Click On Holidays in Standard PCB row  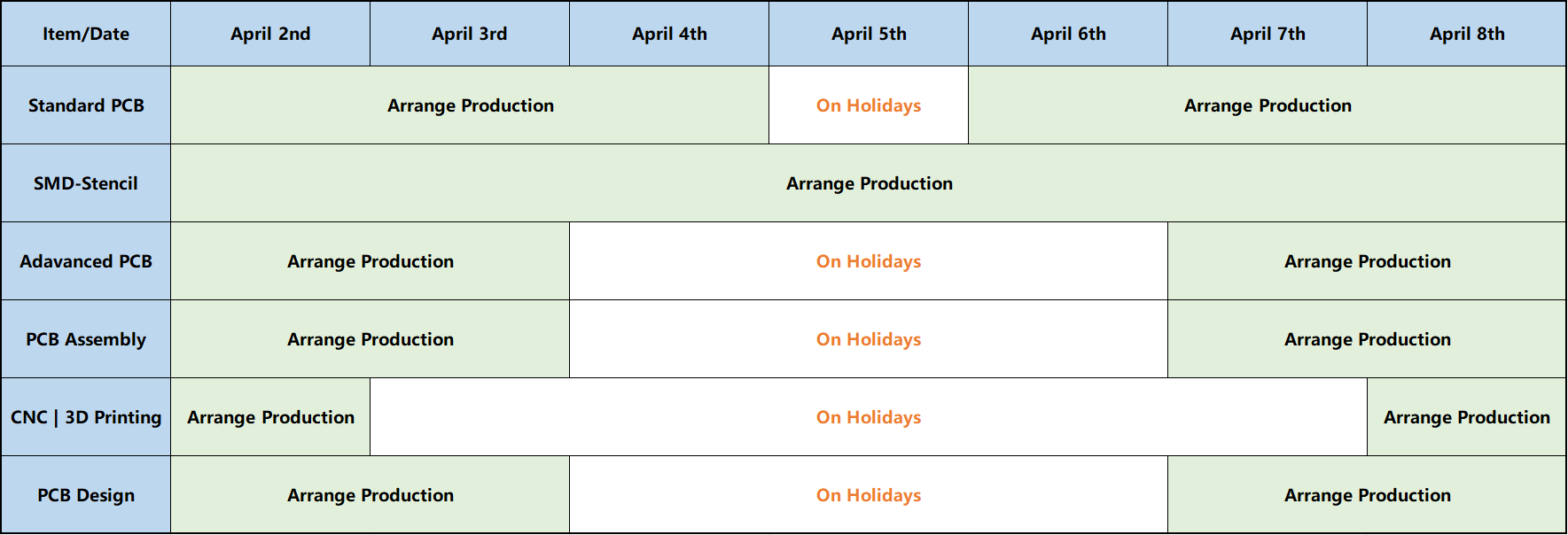tap(869, 105)
